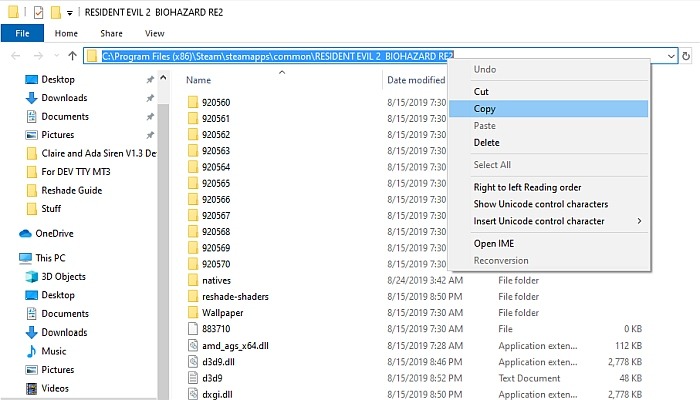
Task: Open the Reshade Guide folder
Action: (x=71, y=191)
